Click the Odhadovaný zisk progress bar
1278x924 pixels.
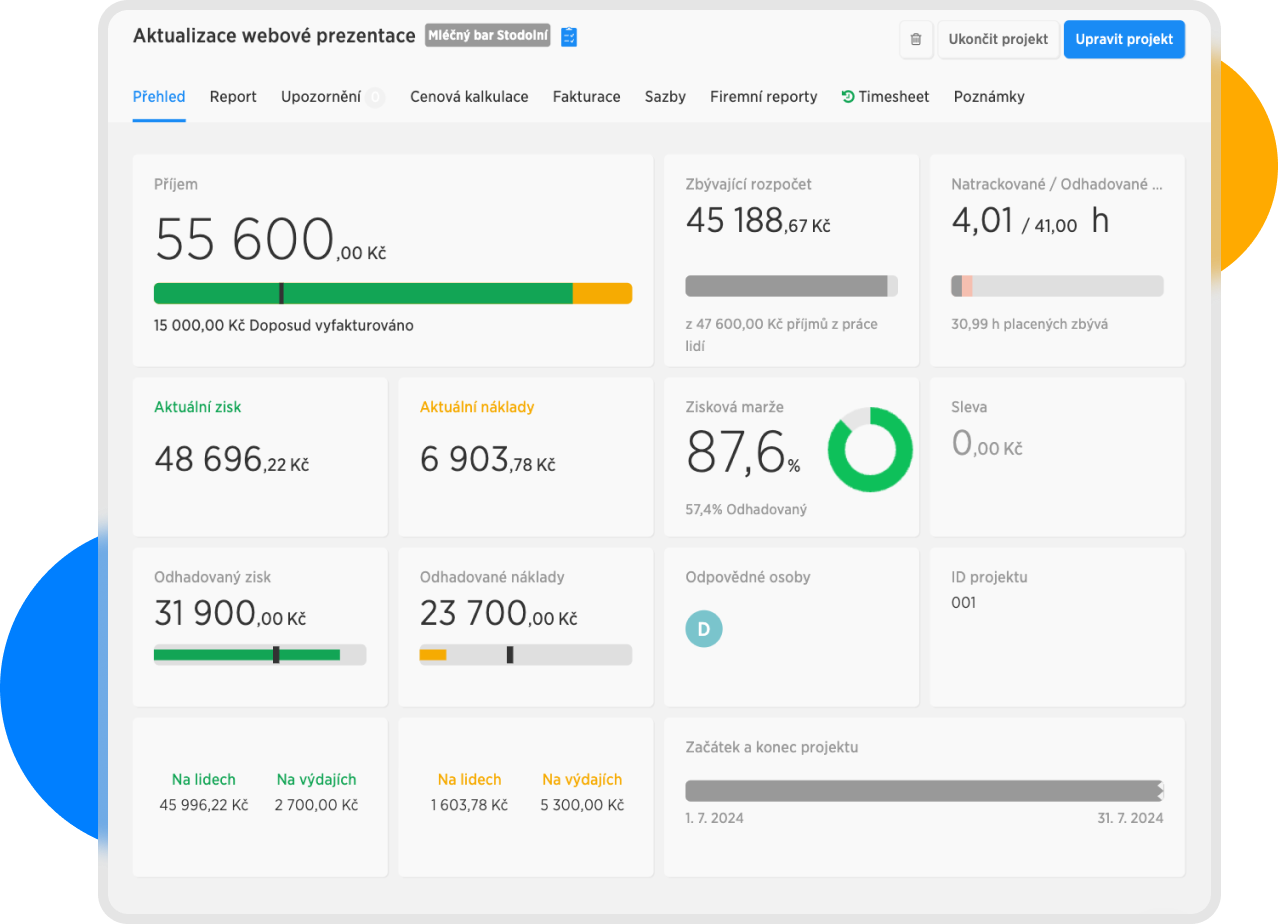[x=259, y=655]
